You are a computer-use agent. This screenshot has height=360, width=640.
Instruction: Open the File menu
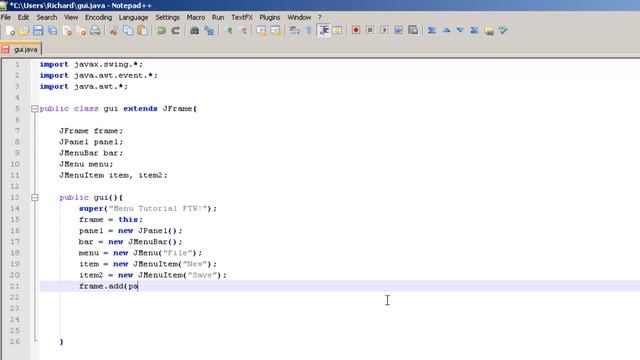pyautogui.click(x=6, y=17)
